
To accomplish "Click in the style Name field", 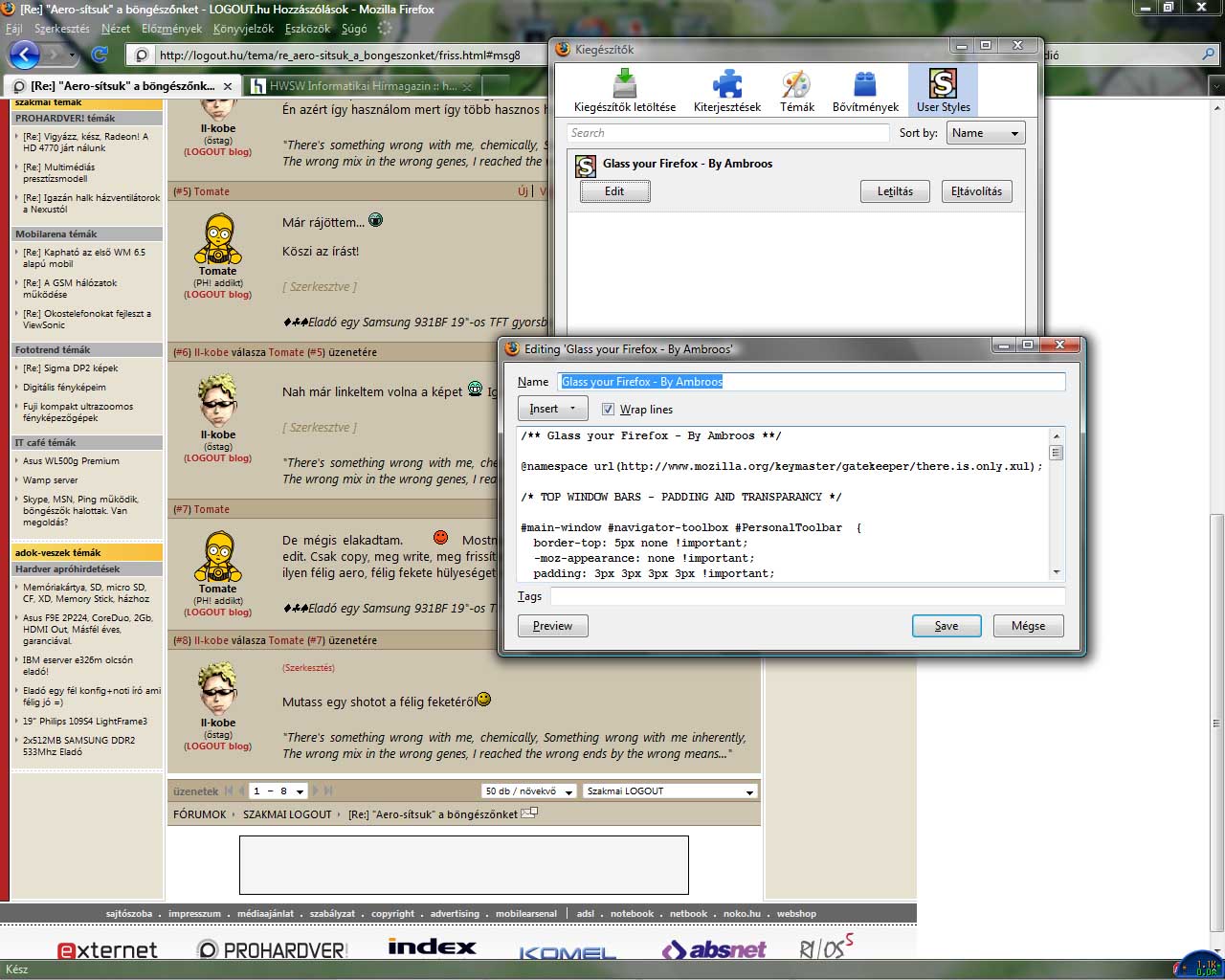I will (812, 382).
